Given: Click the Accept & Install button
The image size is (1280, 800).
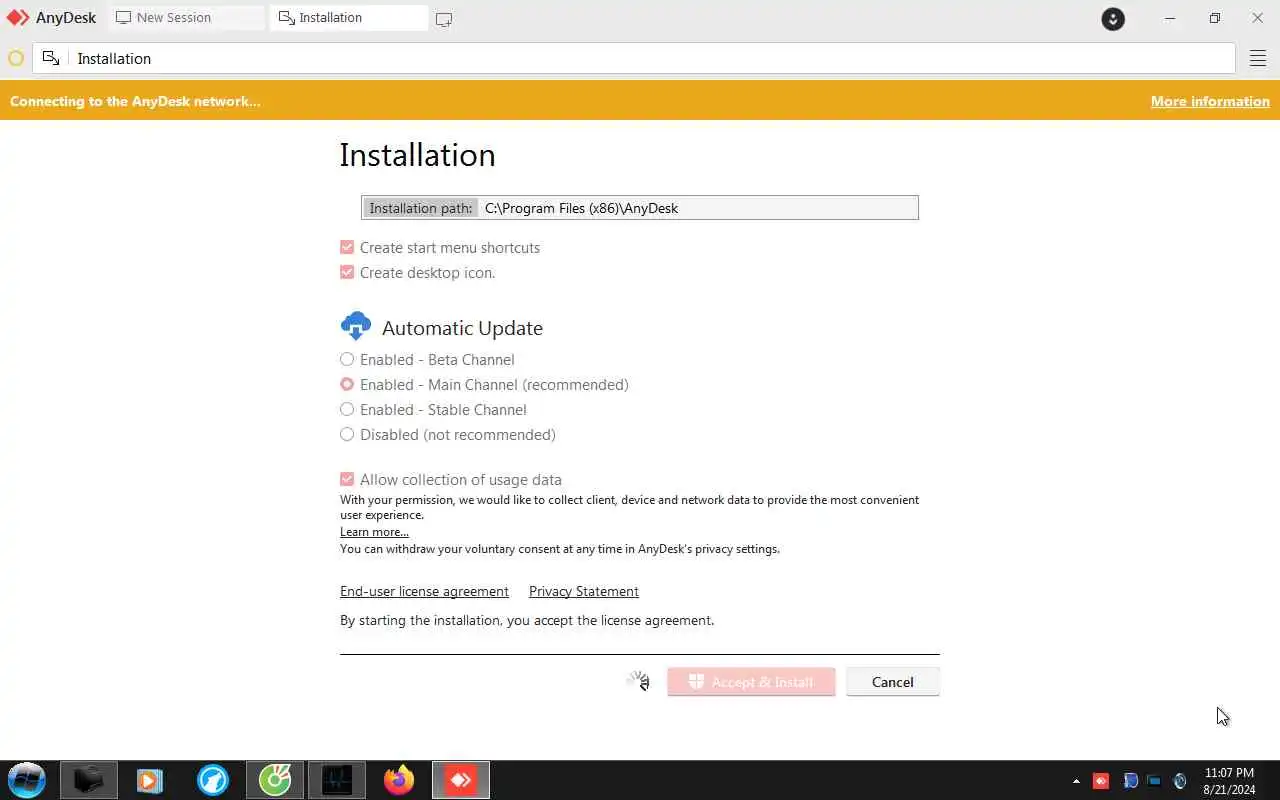Looking at the screenshot, I should tap(751, 682).
